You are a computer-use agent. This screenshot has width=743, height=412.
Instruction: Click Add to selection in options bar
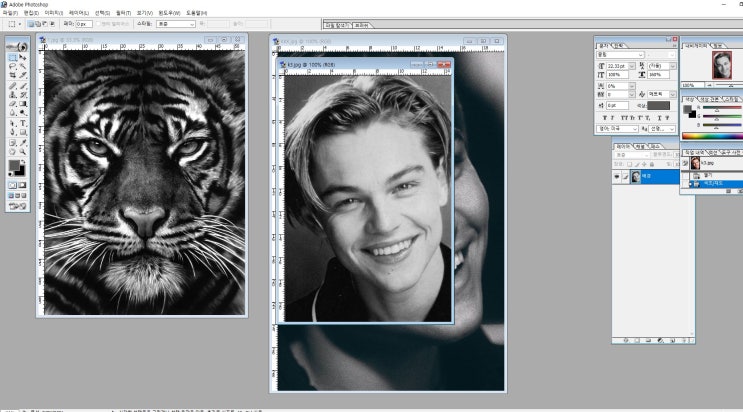coord(38,24)
